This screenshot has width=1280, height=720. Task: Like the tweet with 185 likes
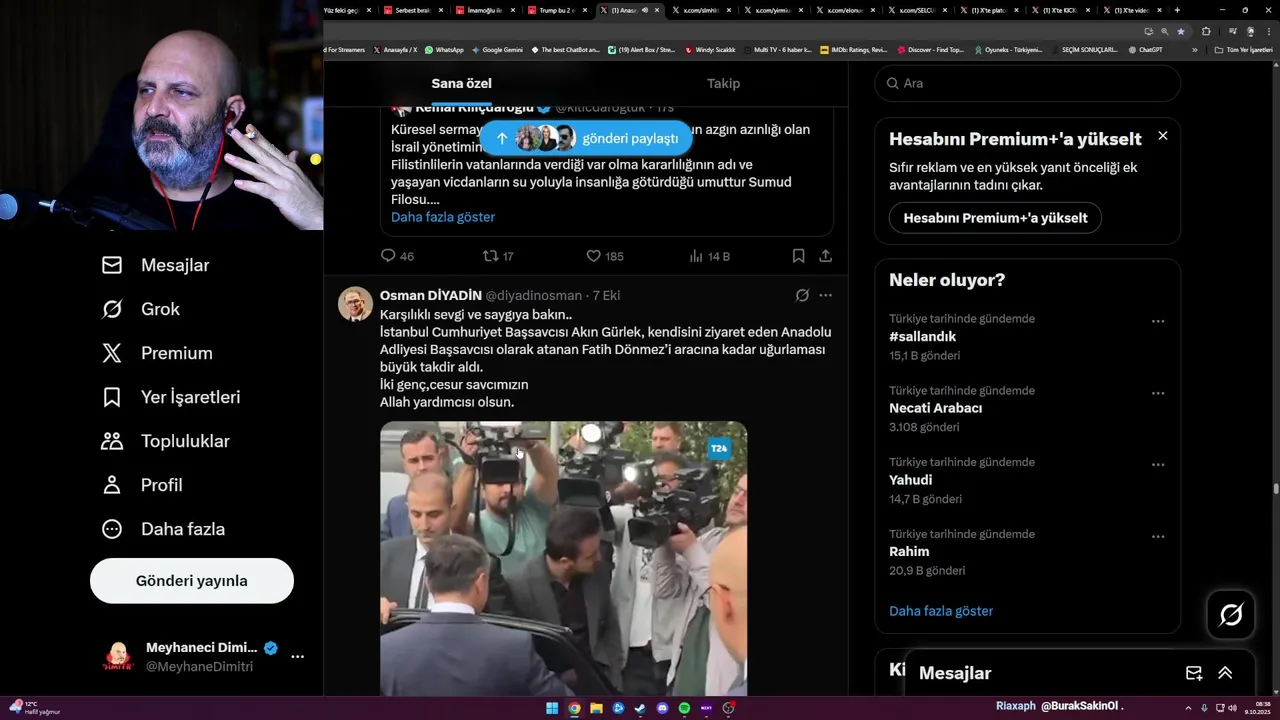(x=604, y=256)
